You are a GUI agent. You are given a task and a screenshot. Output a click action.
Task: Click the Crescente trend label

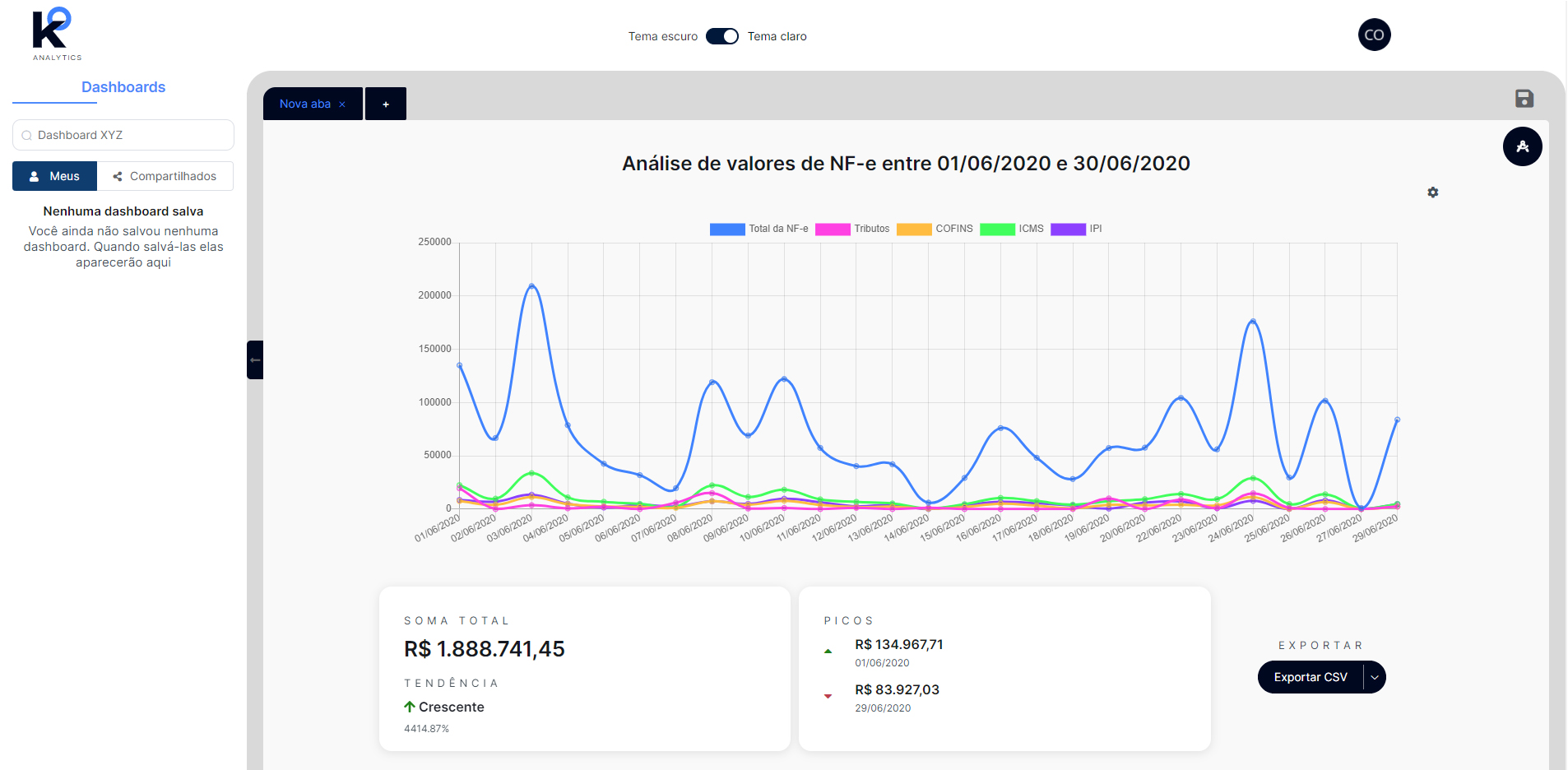pyautogui.click(x=452, y=707)
